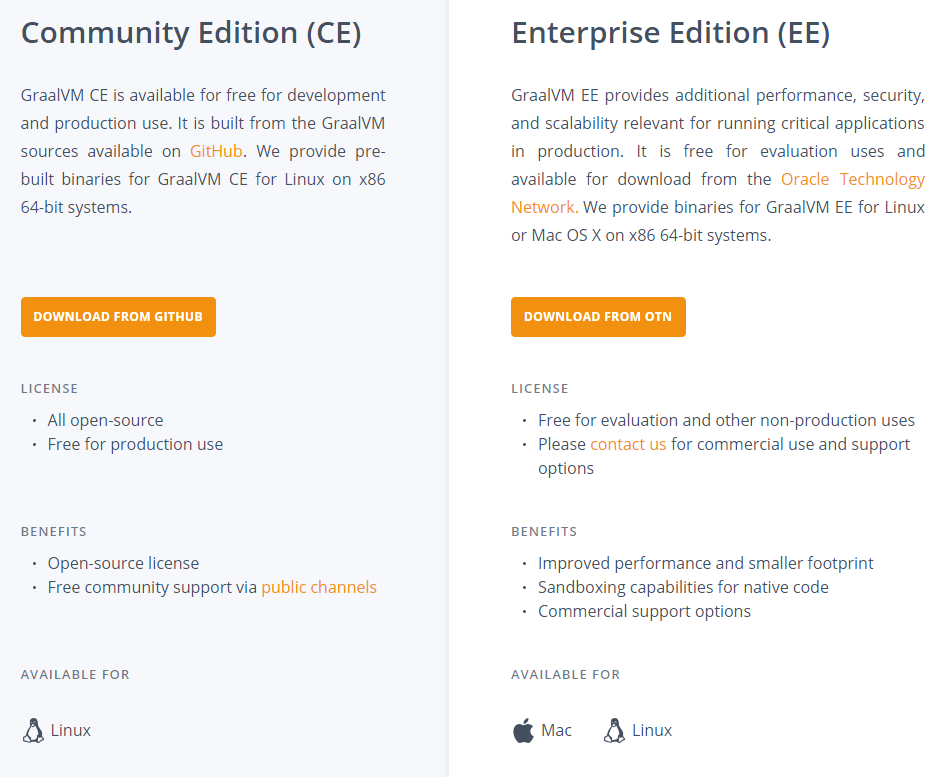This screenshot has width=952, height=777.
Task: Click 'Improved performance and smaller footprint' bullet
Action: coord(706,563)
